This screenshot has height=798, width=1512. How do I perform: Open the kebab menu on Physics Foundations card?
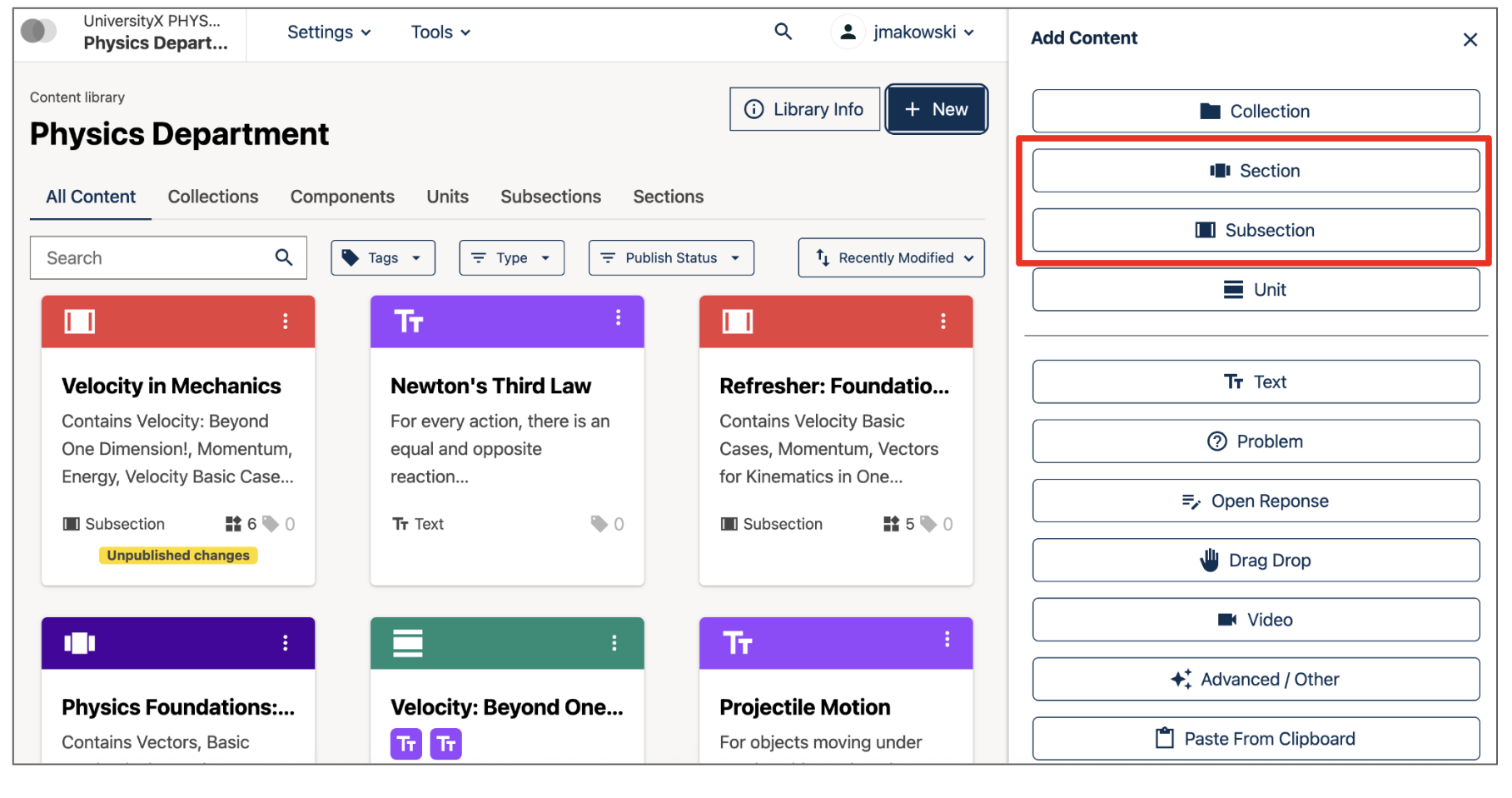click(x=286, y=642)
